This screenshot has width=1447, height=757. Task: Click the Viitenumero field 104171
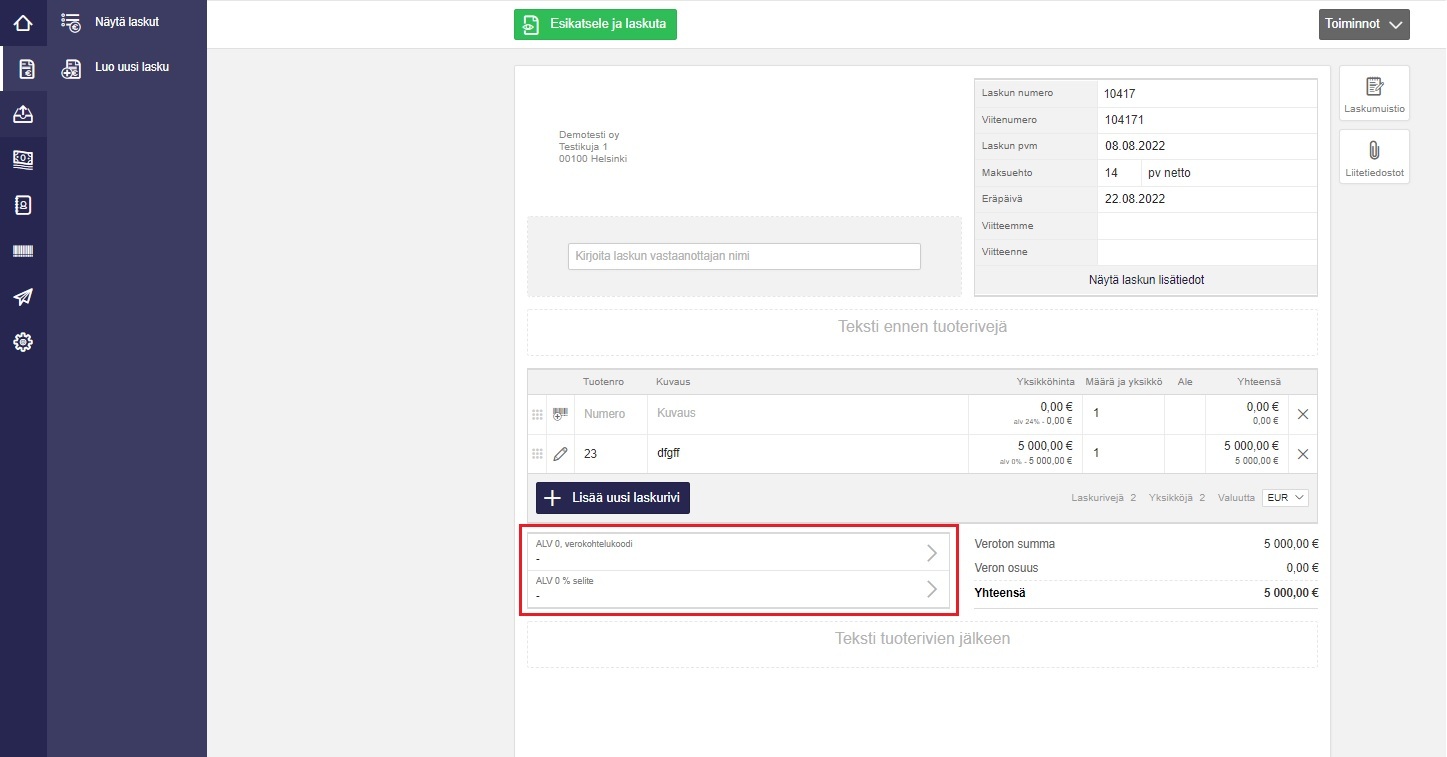pos(1207,120)
